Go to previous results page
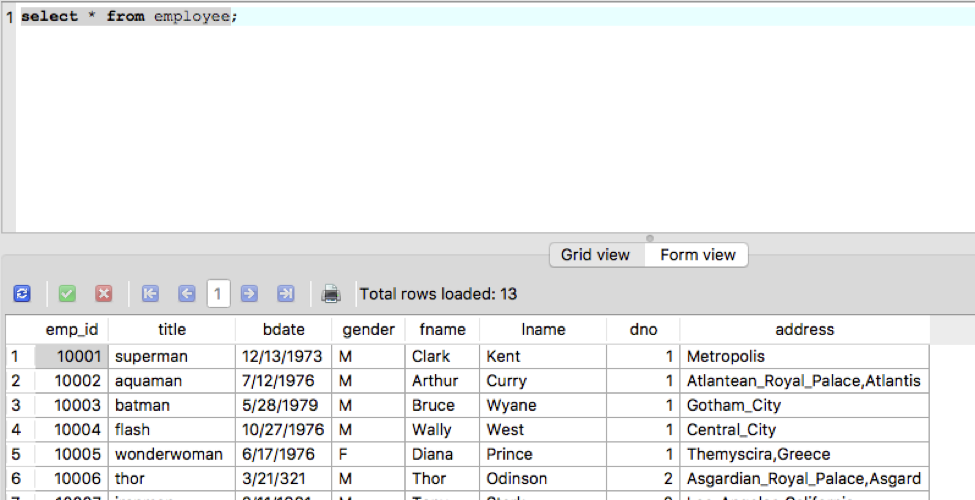Screen dimensions: 975x500 187,294
